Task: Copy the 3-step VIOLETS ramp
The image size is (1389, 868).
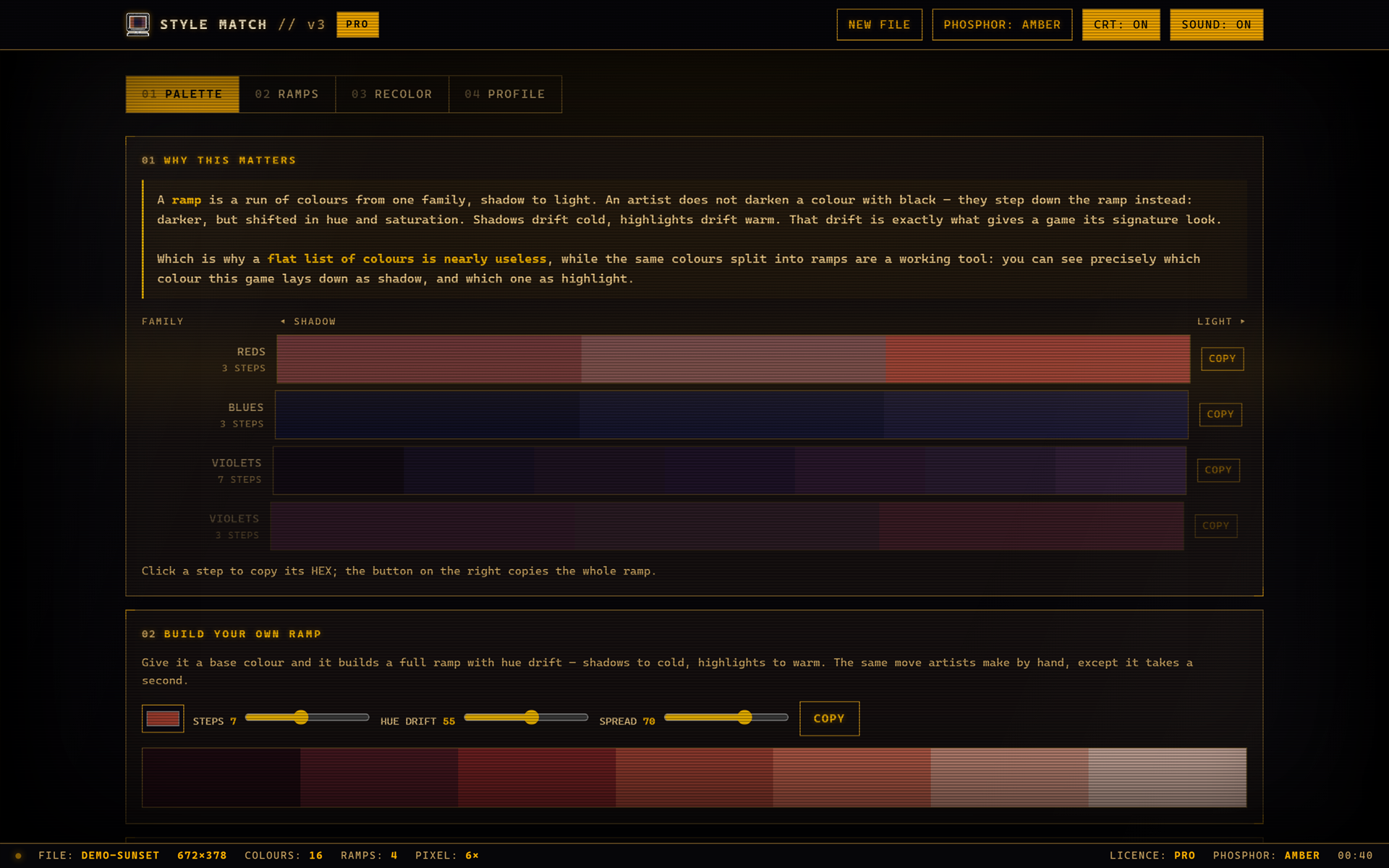Action: 1215,526
